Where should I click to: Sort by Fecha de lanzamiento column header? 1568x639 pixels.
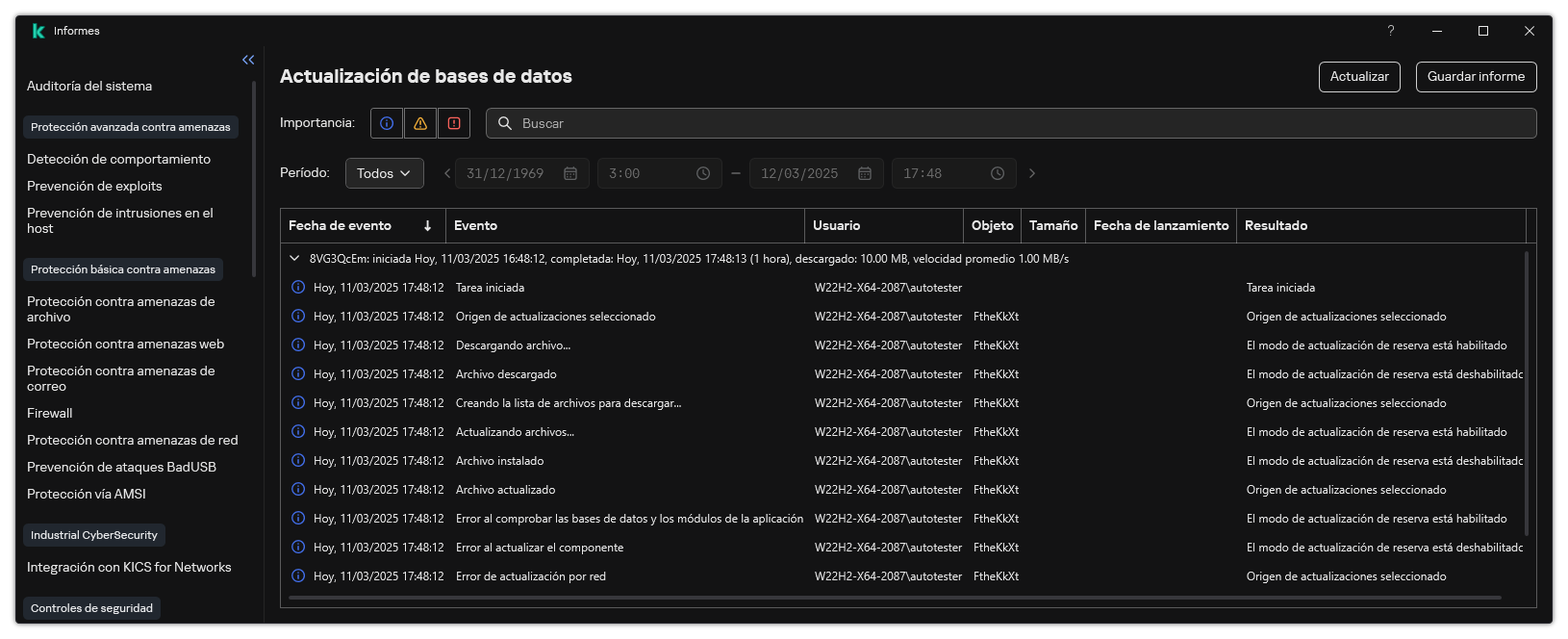click(1161, 225)
